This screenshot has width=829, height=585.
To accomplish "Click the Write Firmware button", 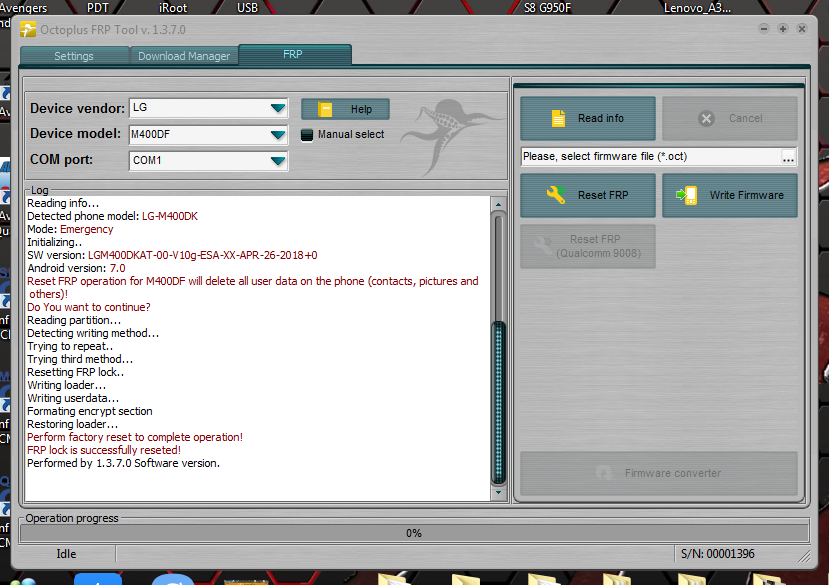I will pyautogui.click(x=730, y=195).
